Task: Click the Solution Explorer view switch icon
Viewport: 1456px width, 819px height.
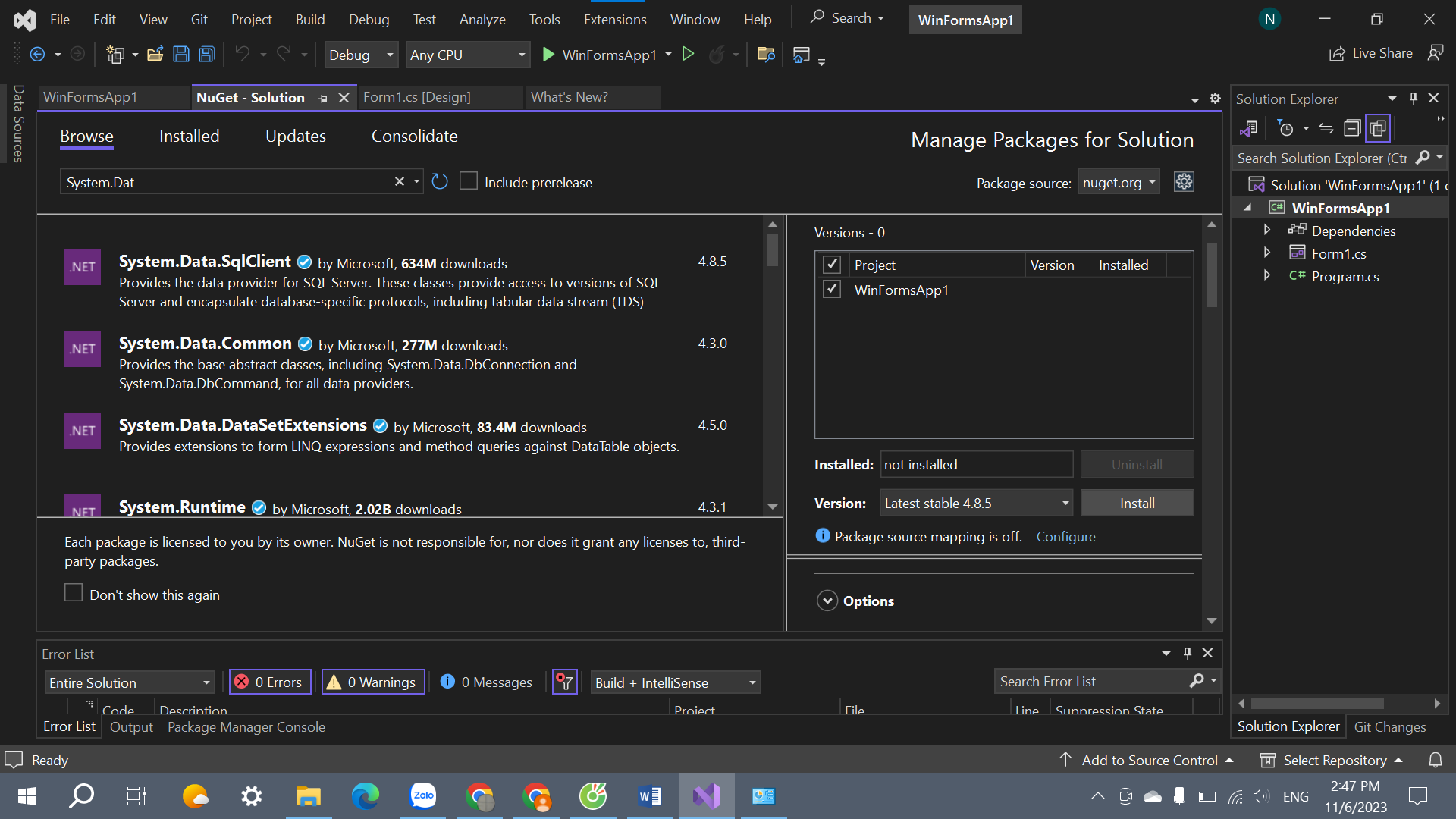Action: 1248,128
